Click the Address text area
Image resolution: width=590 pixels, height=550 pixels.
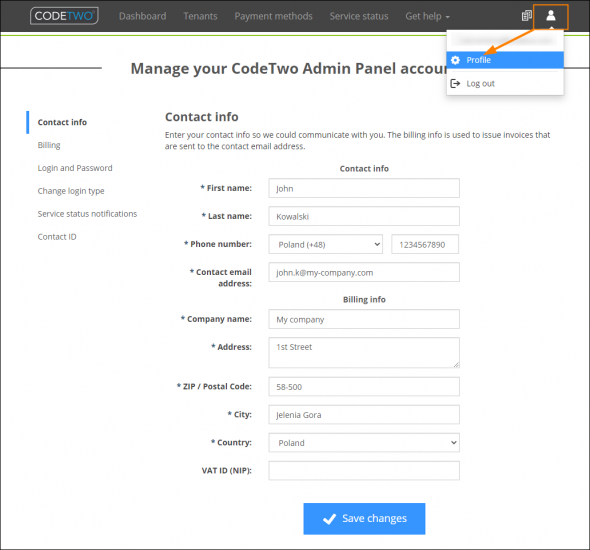click(364, 352)
